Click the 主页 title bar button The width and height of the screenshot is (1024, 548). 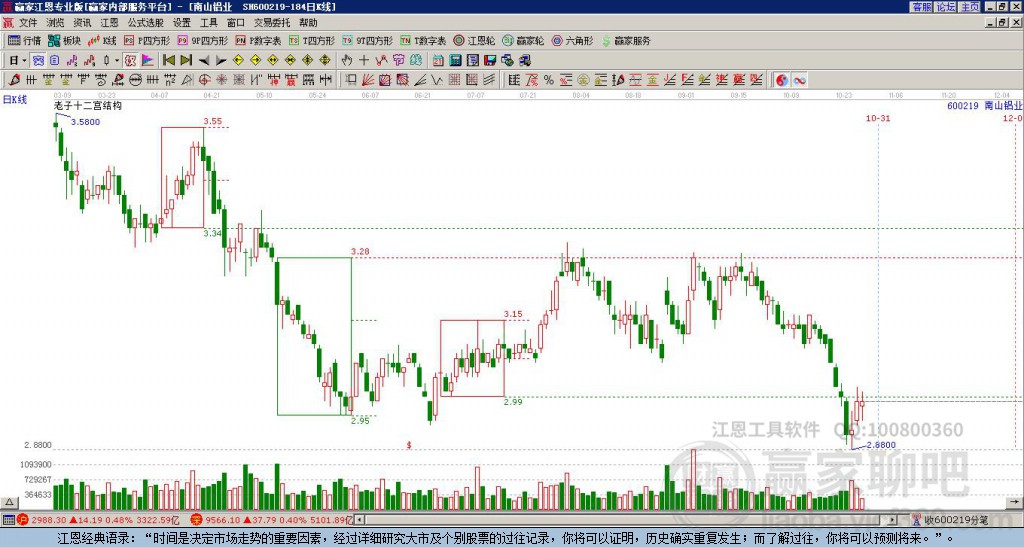[970, 7]
